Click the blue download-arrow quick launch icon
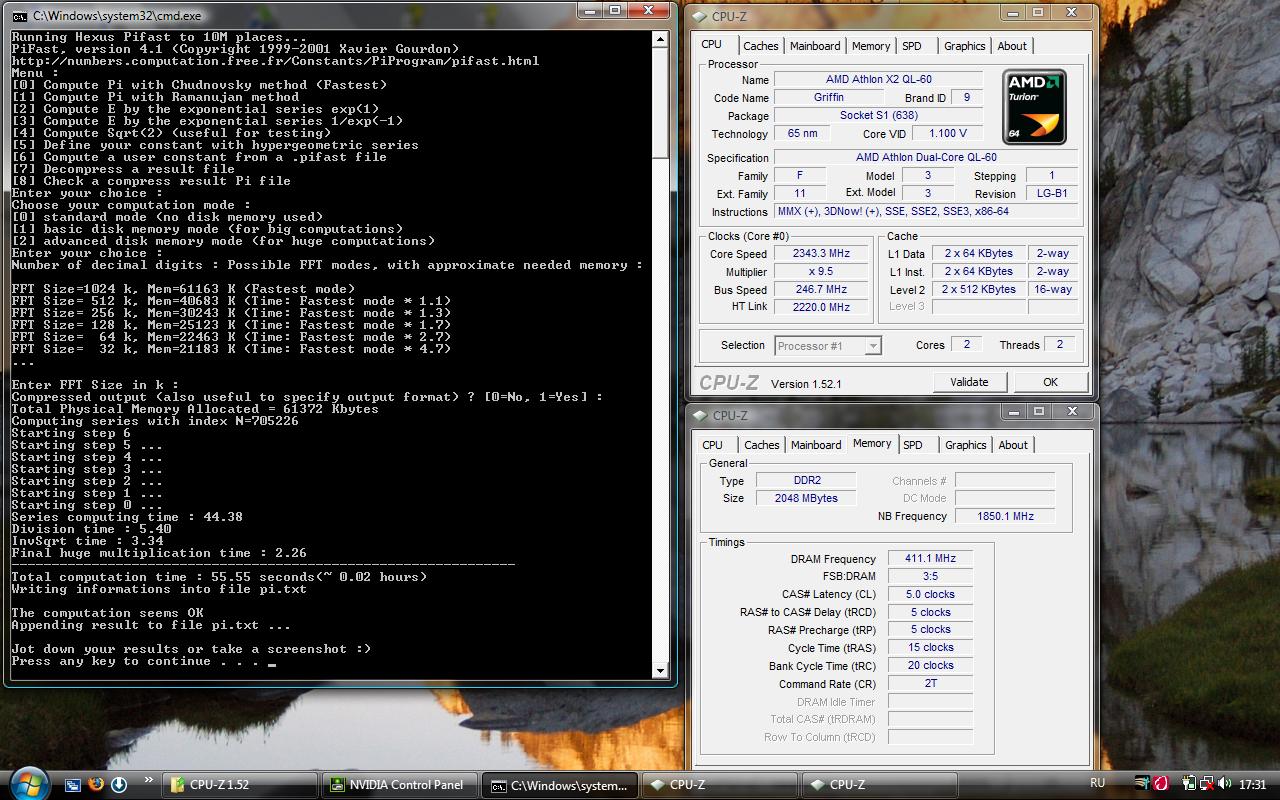 coord(119,785)
